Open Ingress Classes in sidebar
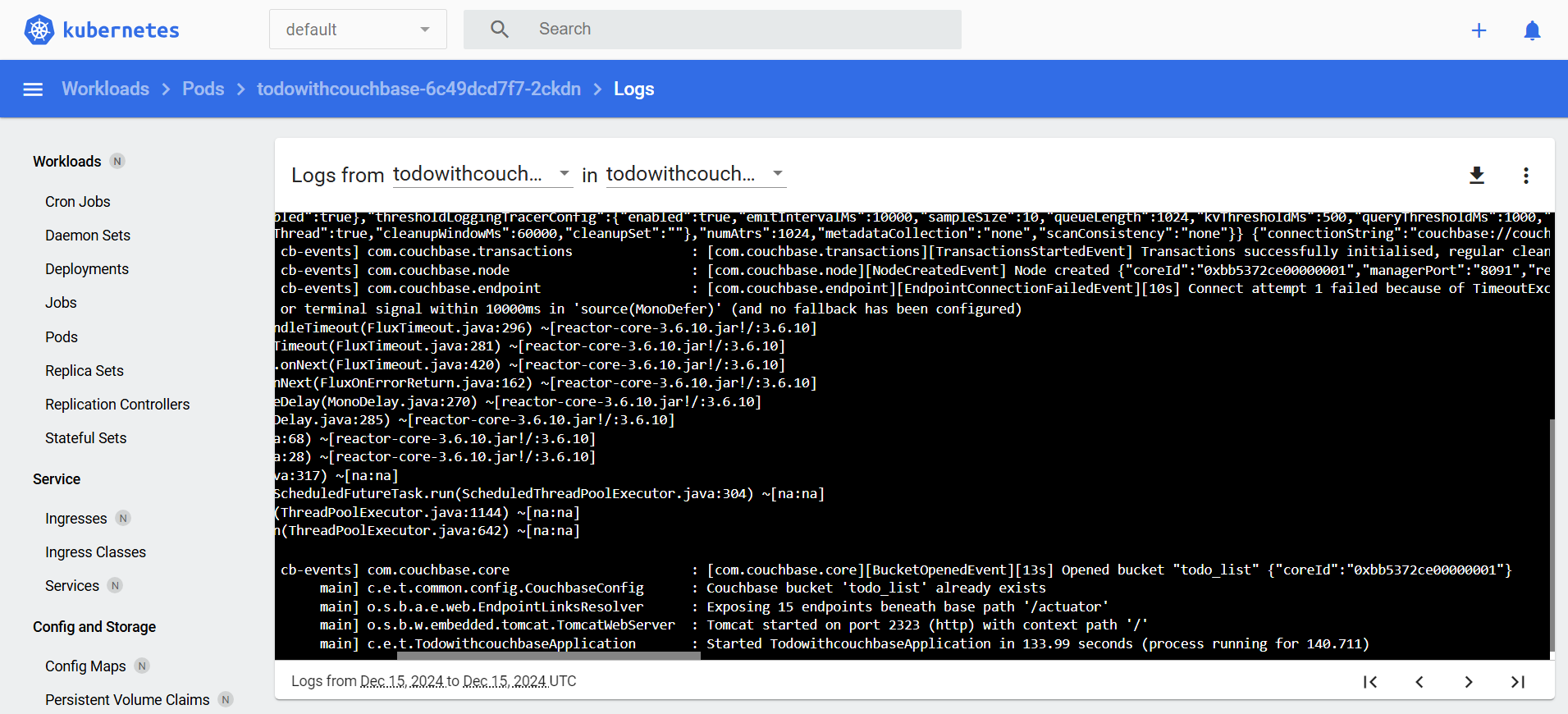The height and width of the screenshot is (714, 1568). coord(96,552)
